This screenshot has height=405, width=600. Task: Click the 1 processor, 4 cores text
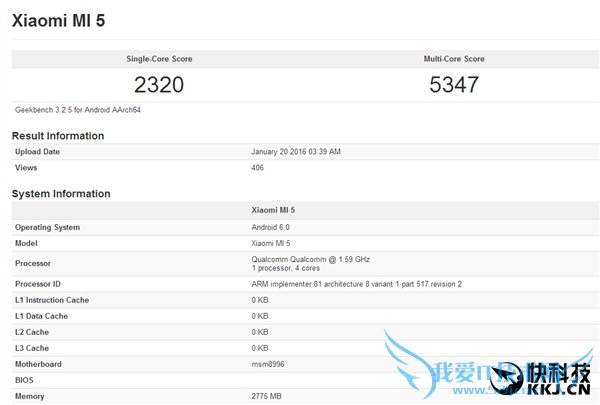tap(285, 268)
